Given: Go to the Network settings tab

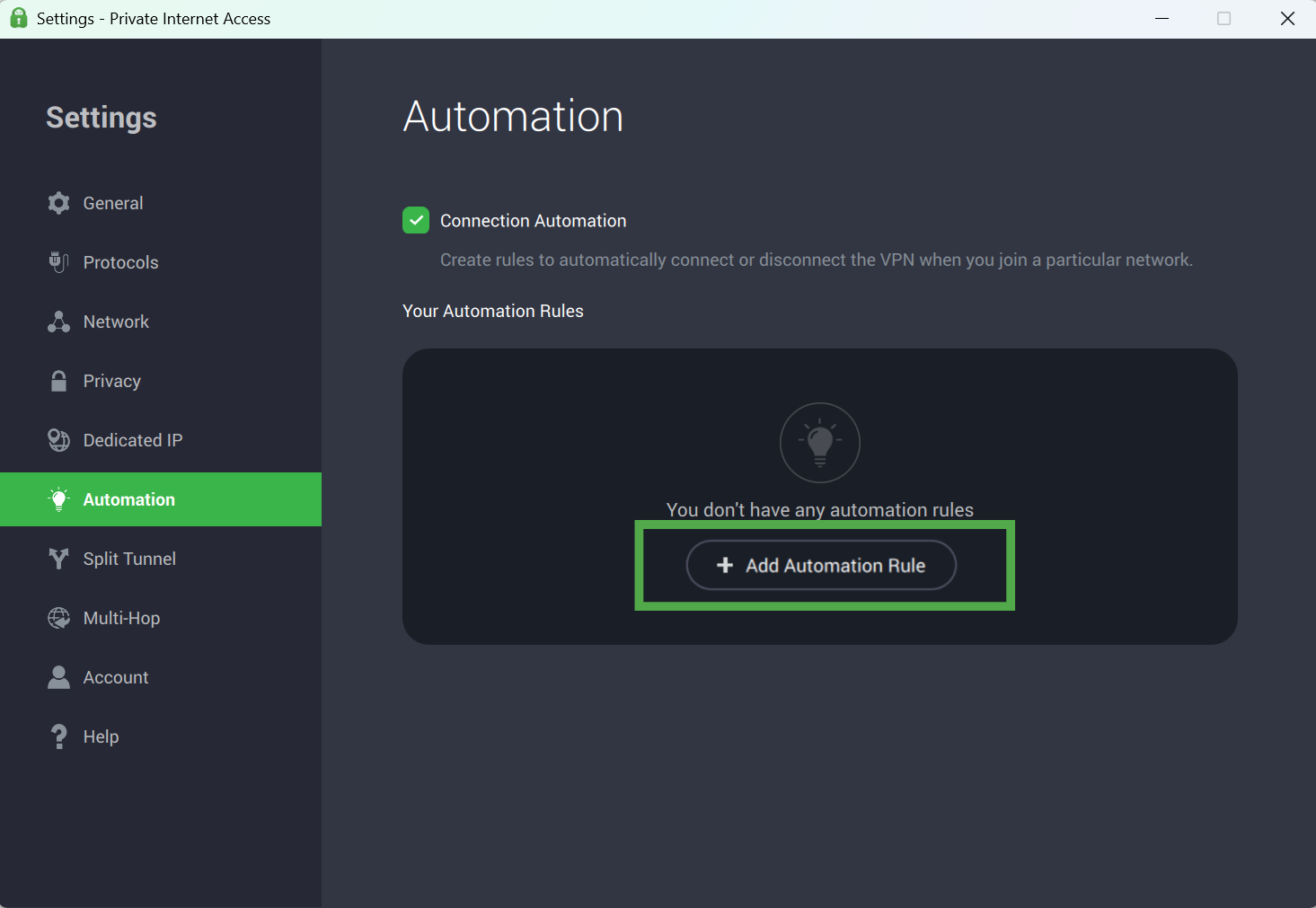Looking at the screenshot, I should (x=161, y=322).
